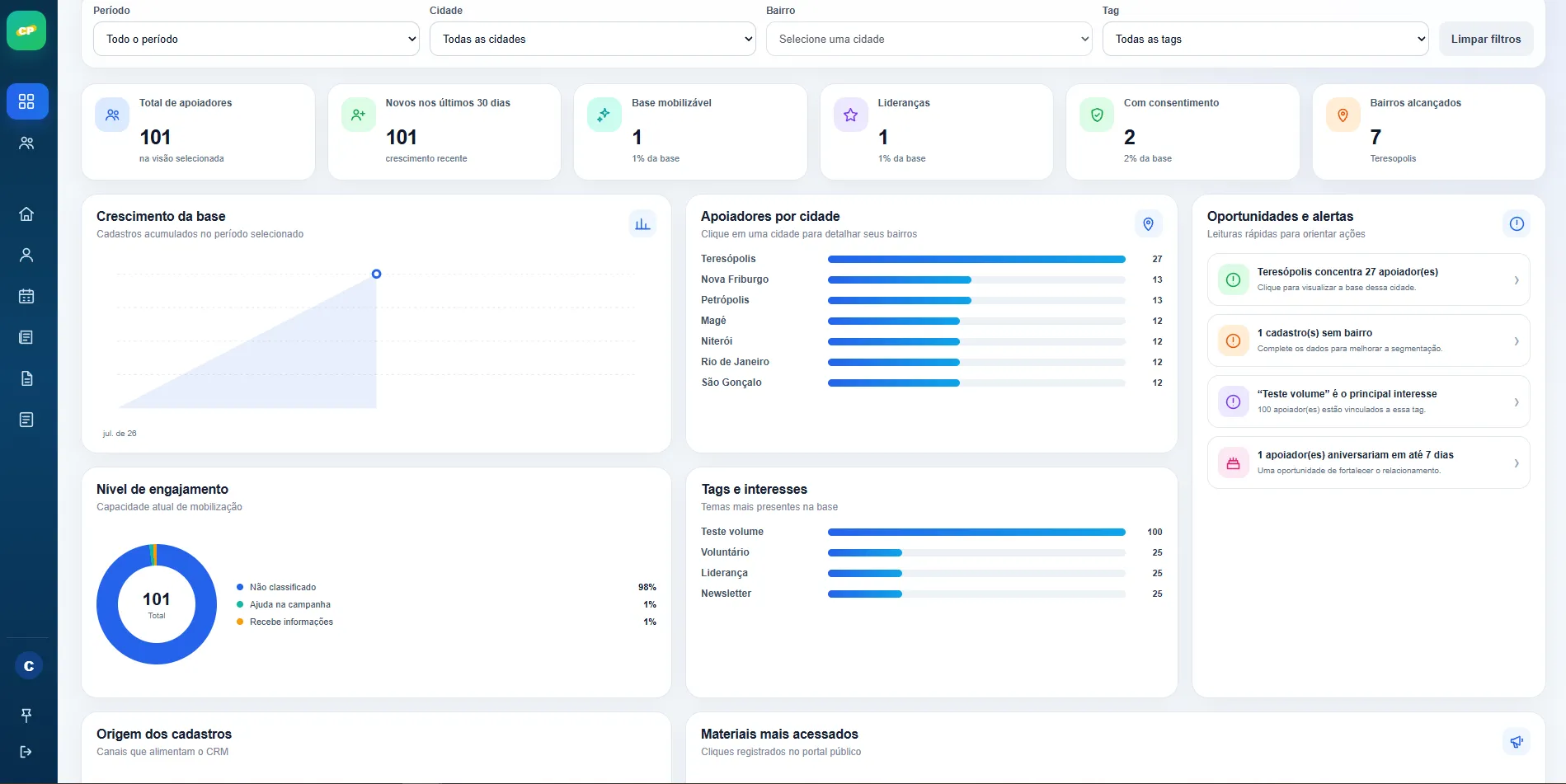
Task: Click the Limpar filtros button
Action: click(x=1486, y=39)
